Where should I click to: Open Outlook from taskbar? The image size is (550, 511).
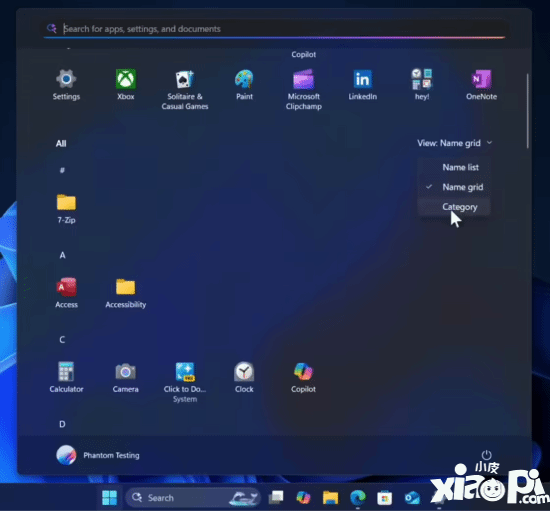pos(412,497)
